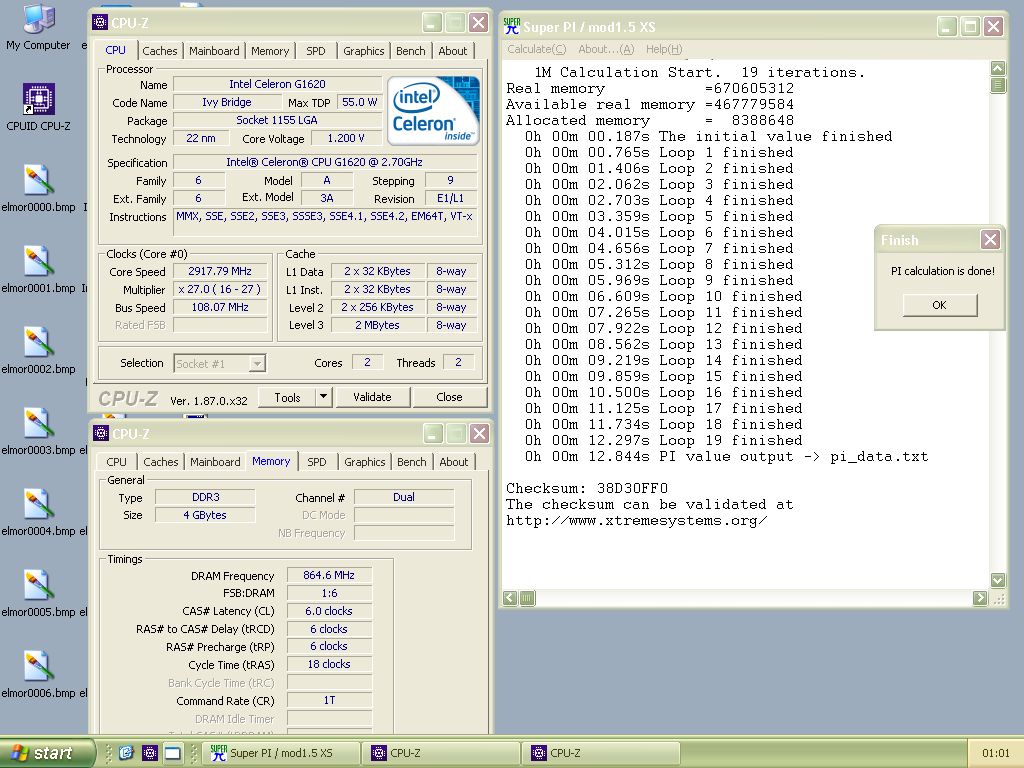Screen dimensions: 1024x768
Task: Open the Tools dropdown arrow
Action: coord(323,396)
